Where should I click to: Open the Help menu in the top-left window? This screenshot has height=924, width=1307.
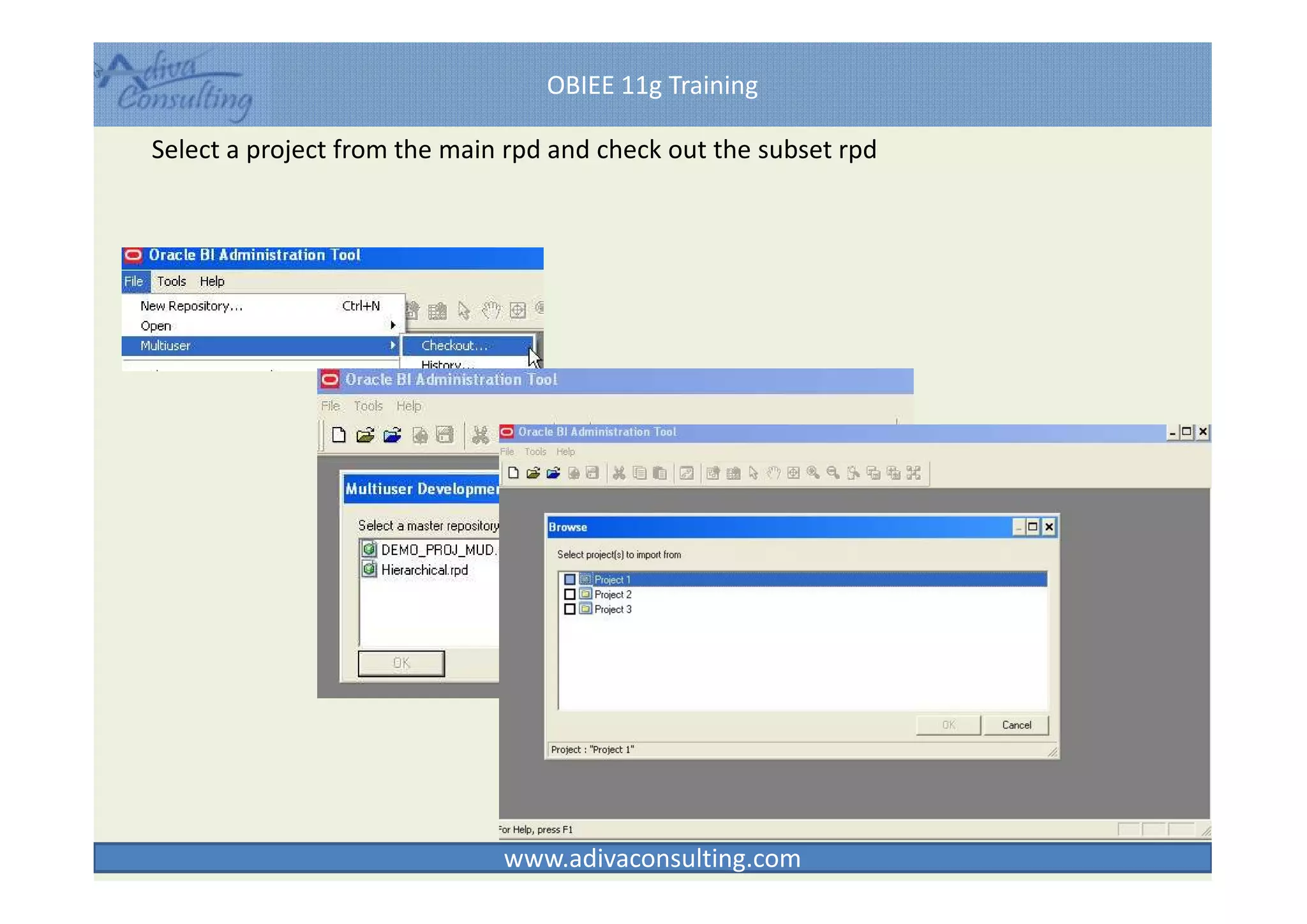point(212,281)
